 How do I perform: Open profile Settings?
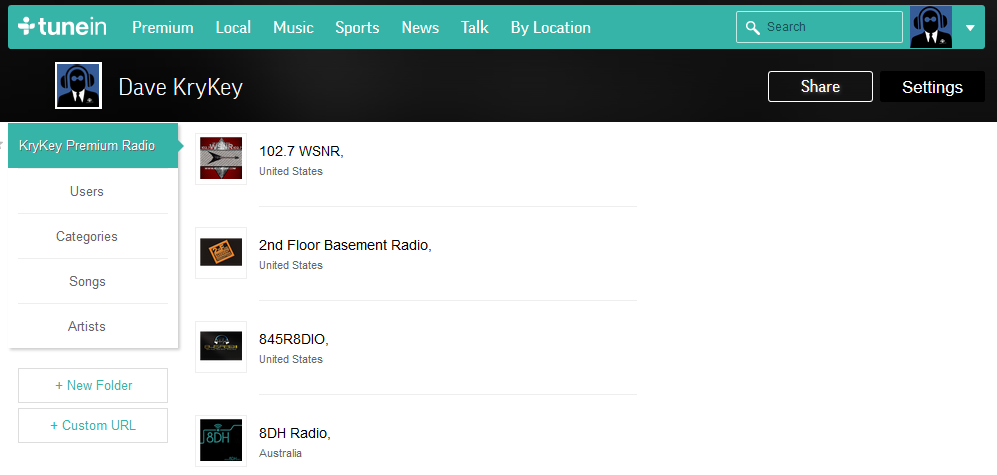(x=932, y=87)
